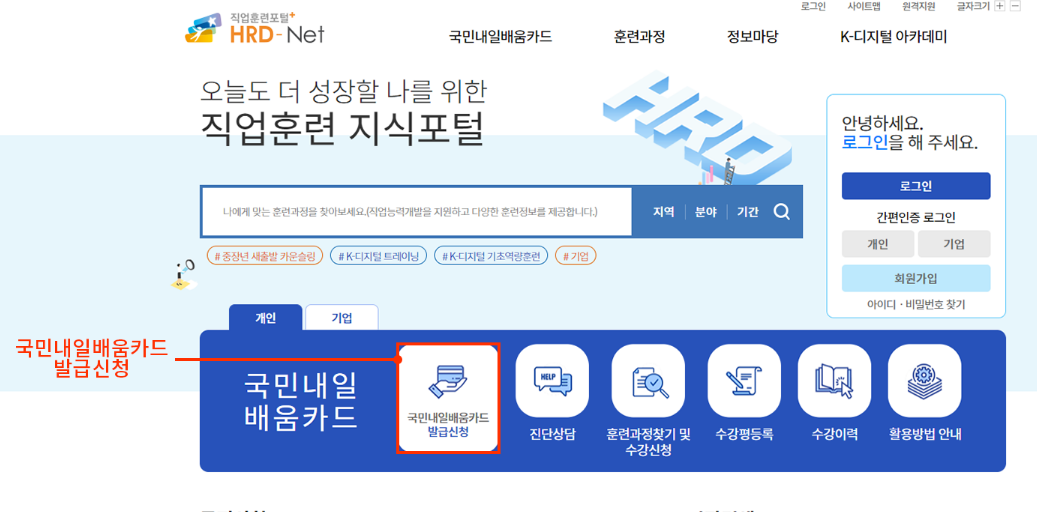Select the #K-디지털 기초역량훈련 tag

tap(491, 256)
